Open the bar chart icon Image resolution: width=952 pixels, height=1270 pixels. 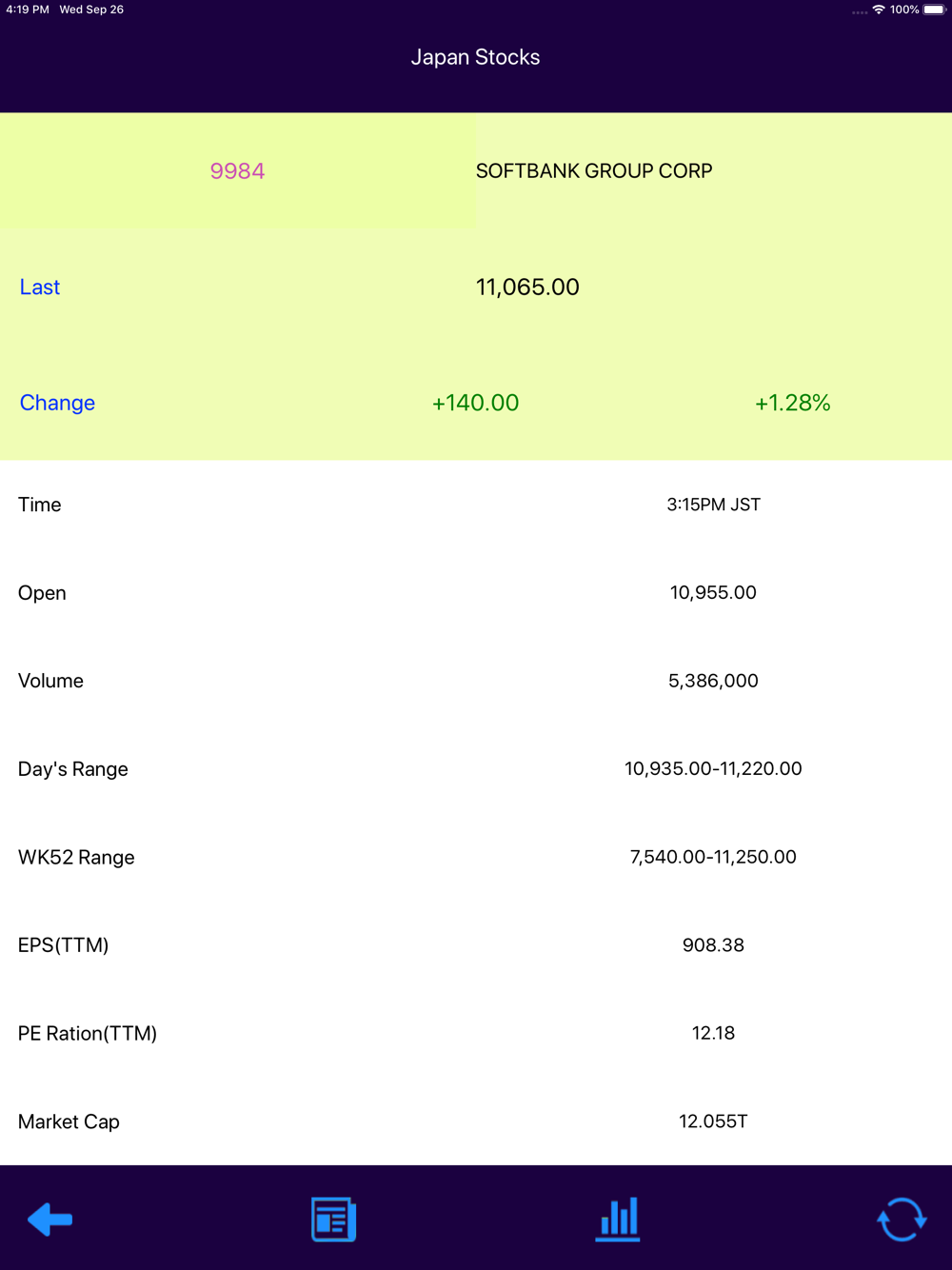(618, 1219)
